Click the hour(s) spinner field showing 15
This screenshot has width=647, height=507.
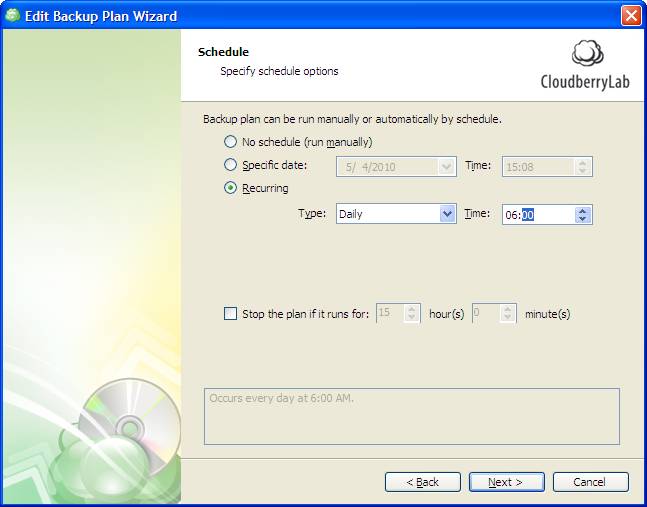click(398, 313)
